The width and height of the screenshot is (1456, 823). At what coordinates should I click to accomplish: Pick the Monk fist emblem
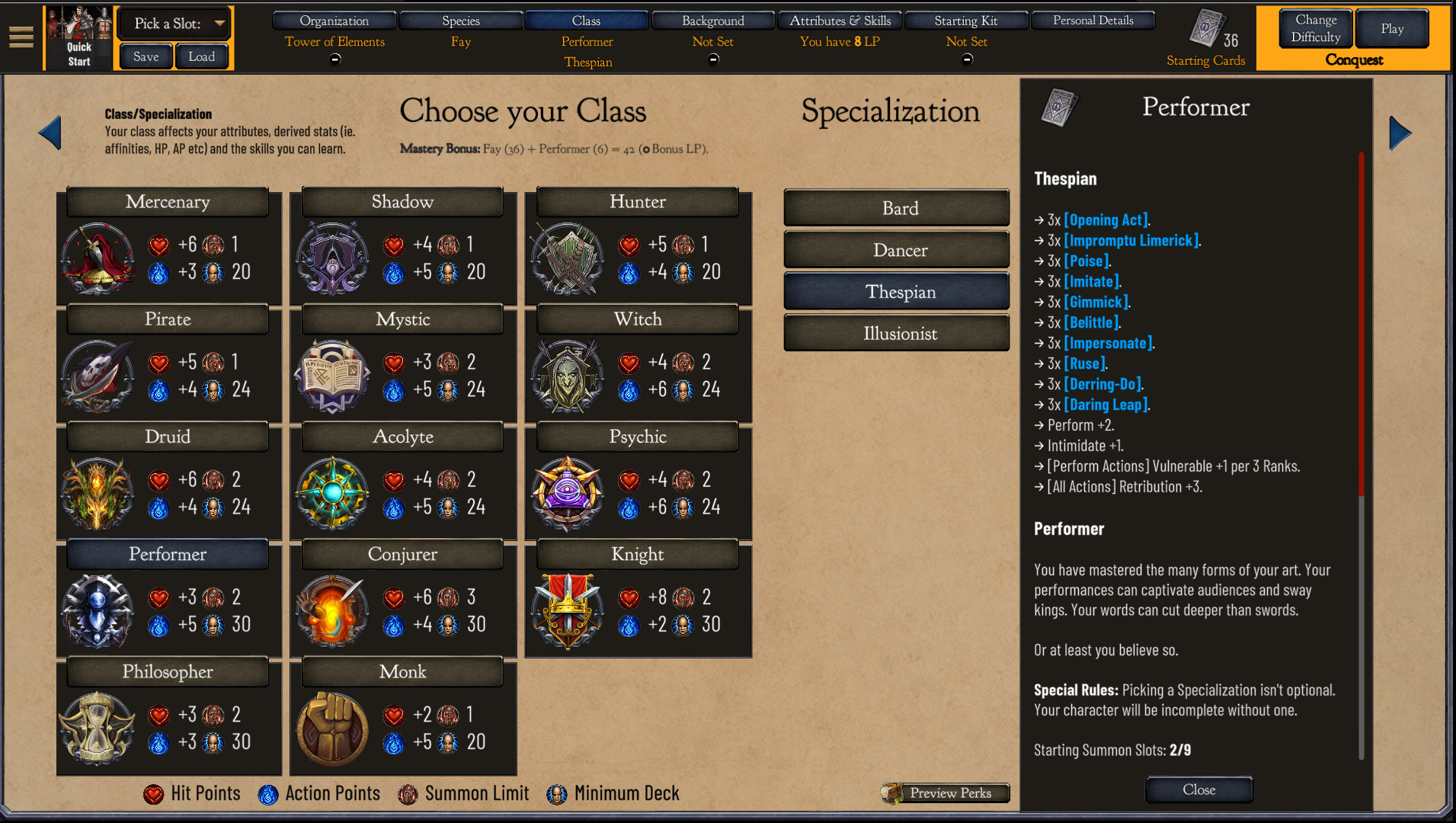click(332, 729)
